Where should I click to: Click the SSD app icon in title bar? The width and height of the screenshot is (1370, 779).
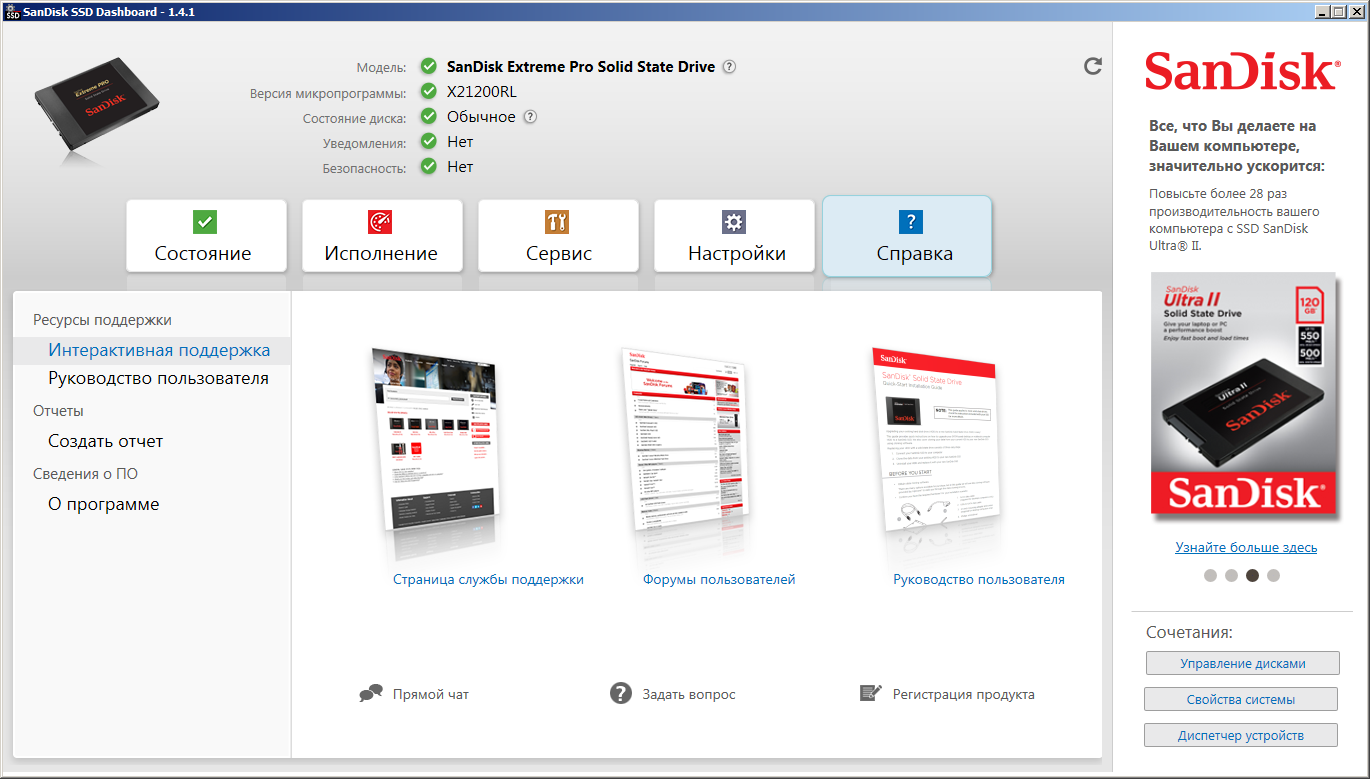click(12, 11)
